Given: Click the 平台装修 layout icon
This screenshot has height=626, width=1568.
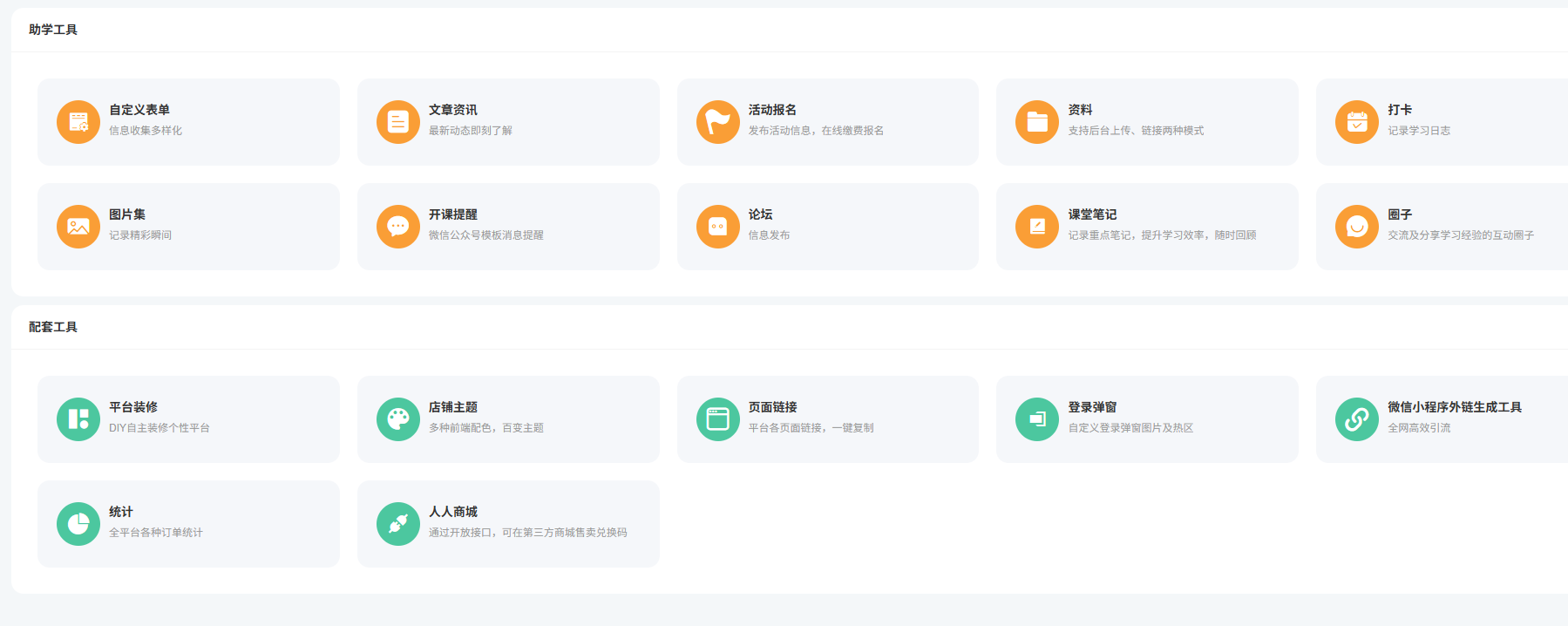Looking at the screenshot, I should click(x=78, y=419).
